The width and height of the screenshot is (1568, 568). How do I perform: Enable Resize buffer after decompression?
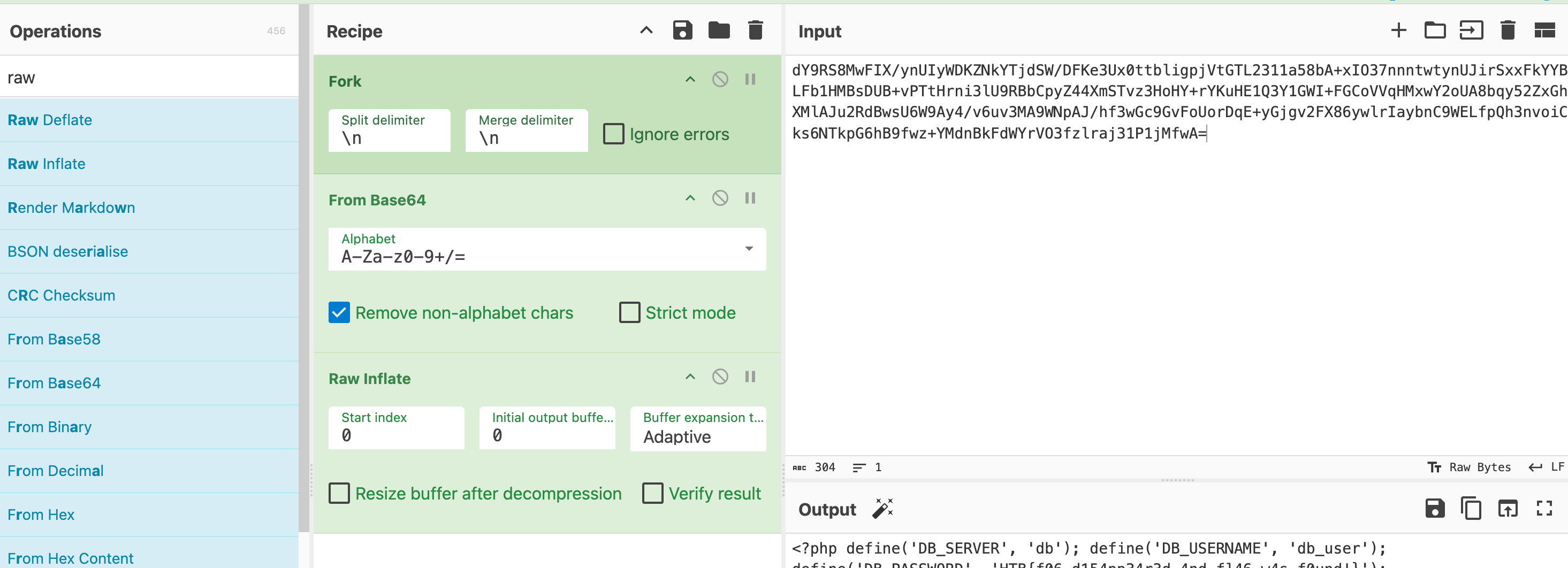coord(339,493)
